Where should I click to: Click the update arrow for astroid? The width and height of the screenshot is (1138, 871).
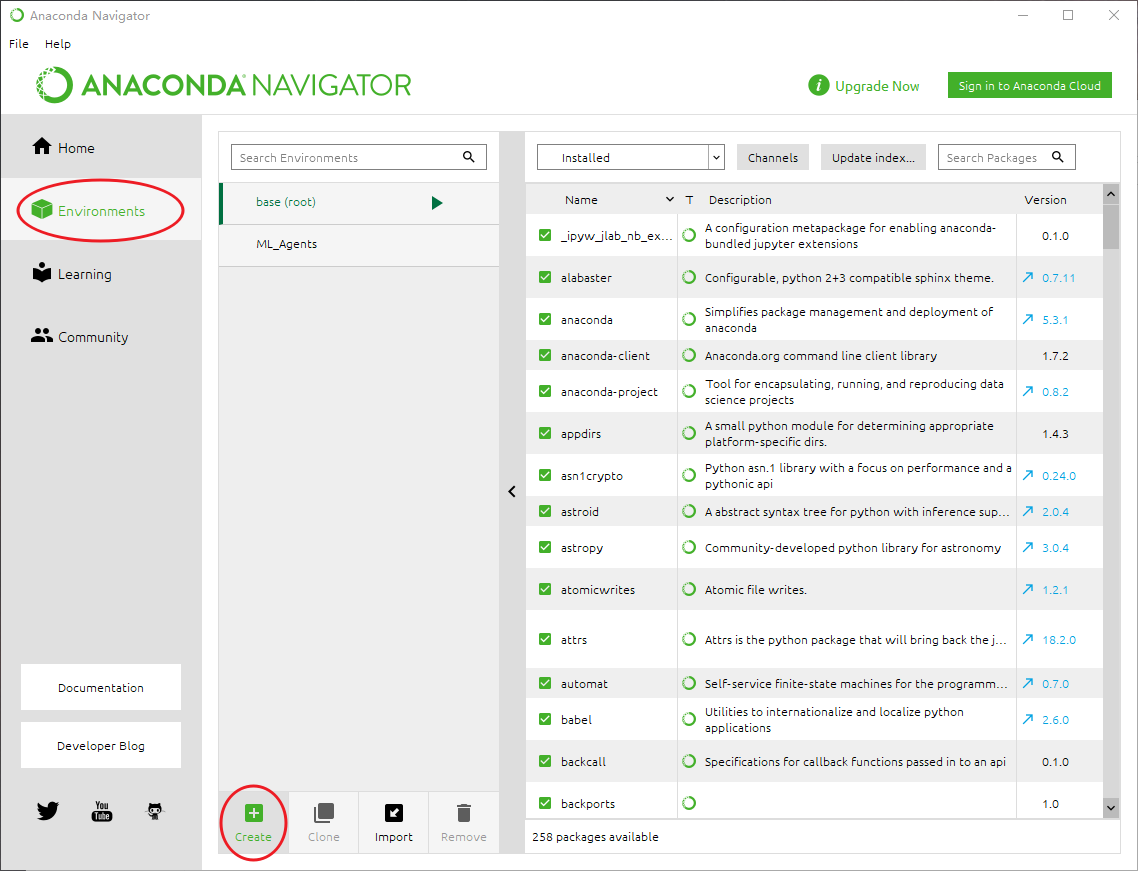(1028, 511)
